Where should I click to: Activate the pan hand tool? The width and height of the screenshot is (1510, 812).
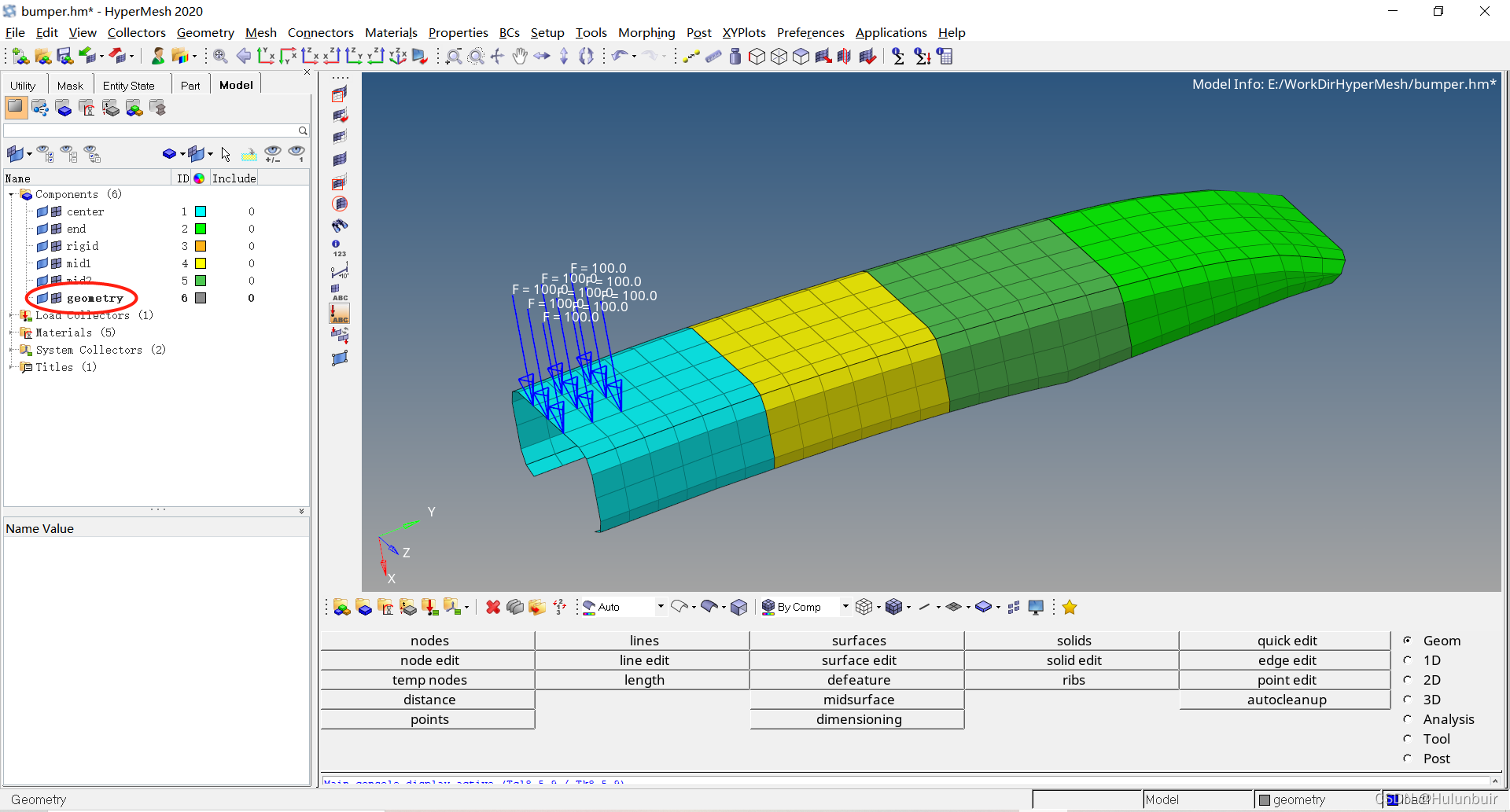pyautogui.click(x=520, y=57)
